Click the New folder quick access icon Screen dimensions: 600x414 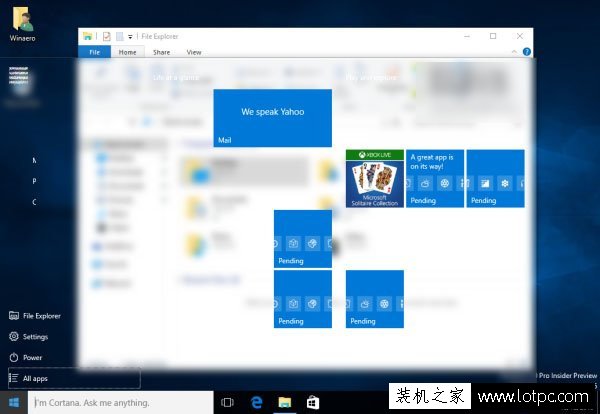pos(120,36)
